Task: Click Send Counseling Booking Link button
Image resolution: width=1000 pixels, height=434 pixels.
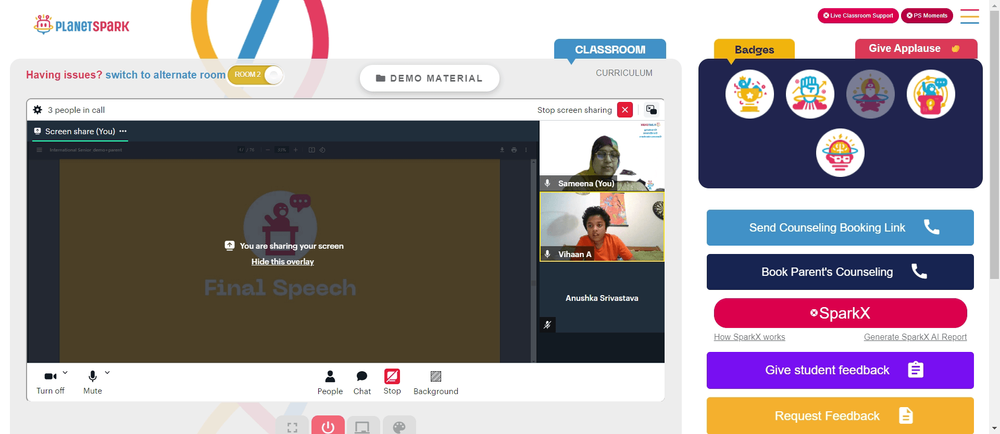Action: pos(840,228)
